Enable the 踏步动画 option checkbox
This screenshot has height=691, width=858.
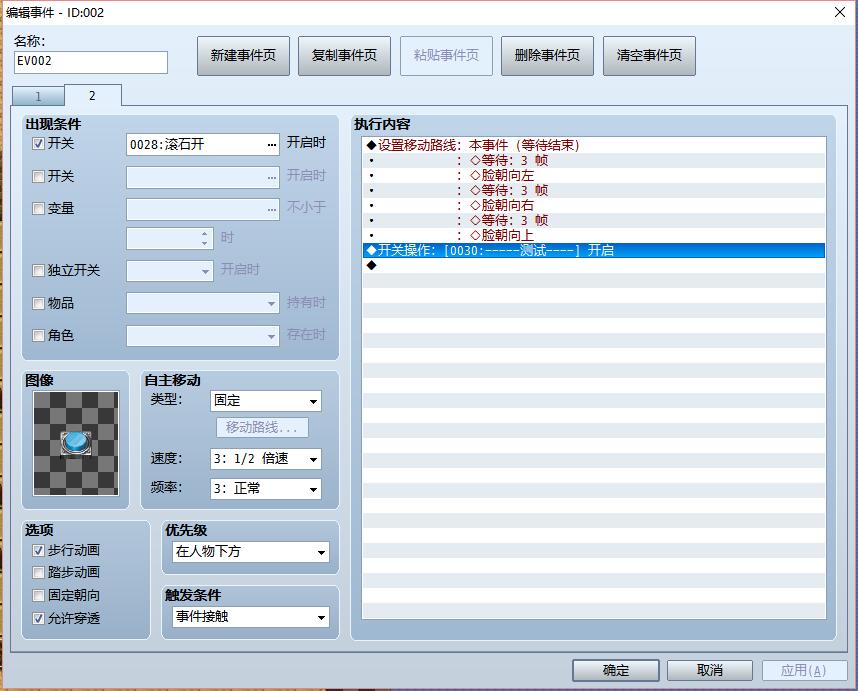(38, 573)
